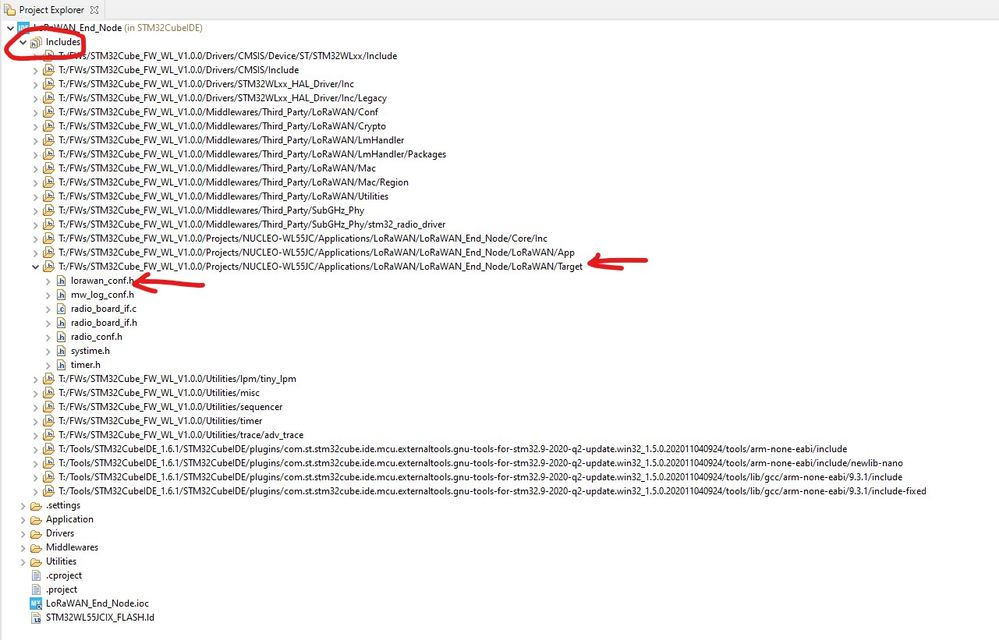Close the Project Explorer view tab
999x640 pixels.
94,10
